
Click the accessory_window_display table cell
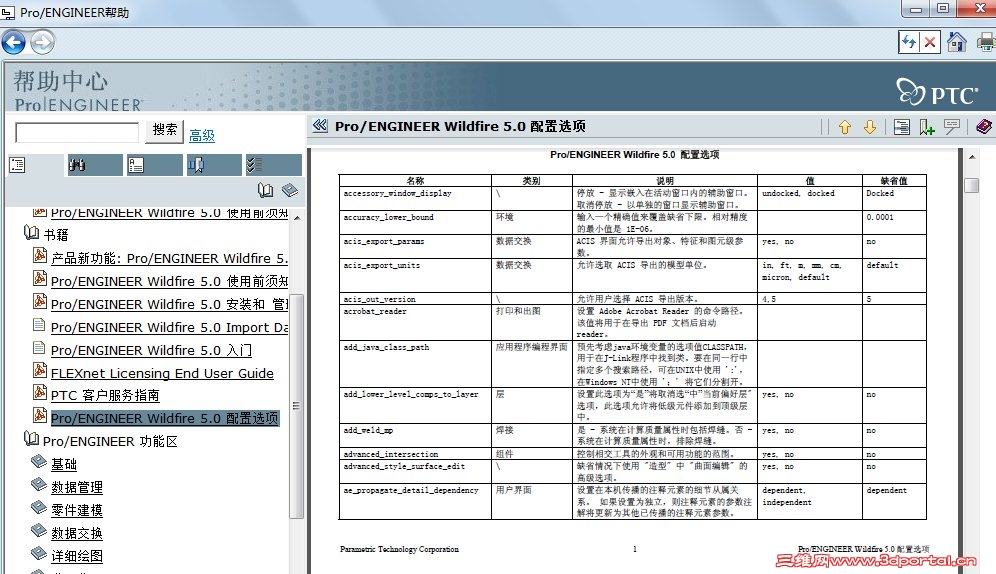[415, 198]
